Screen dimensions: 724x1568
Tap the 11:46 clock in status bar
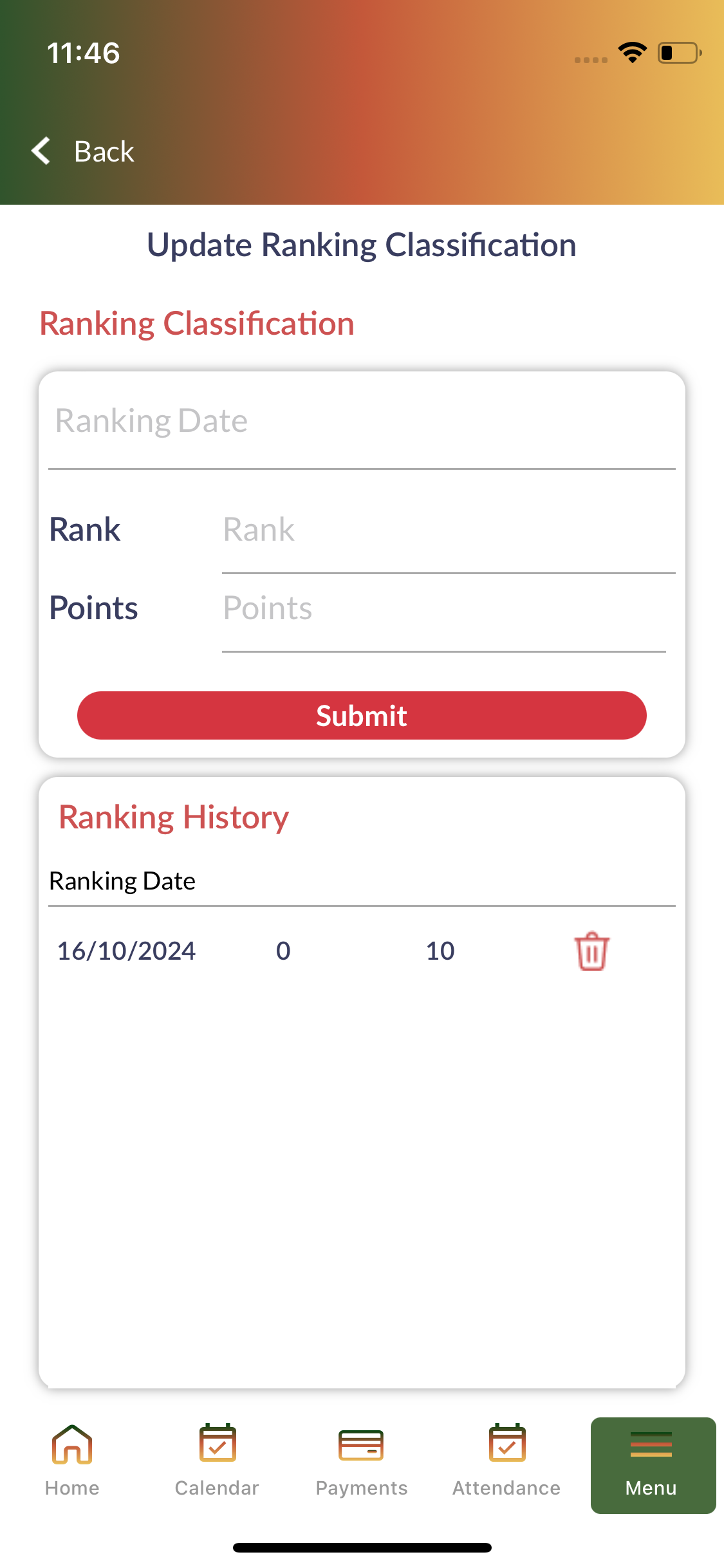[84, 53]
